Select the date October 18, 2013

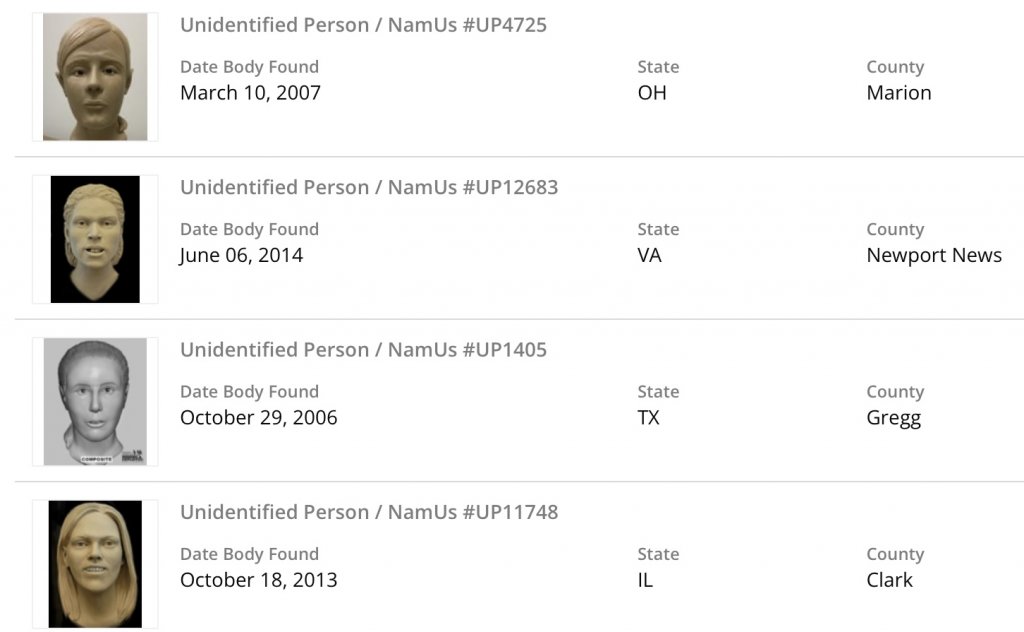258,580
